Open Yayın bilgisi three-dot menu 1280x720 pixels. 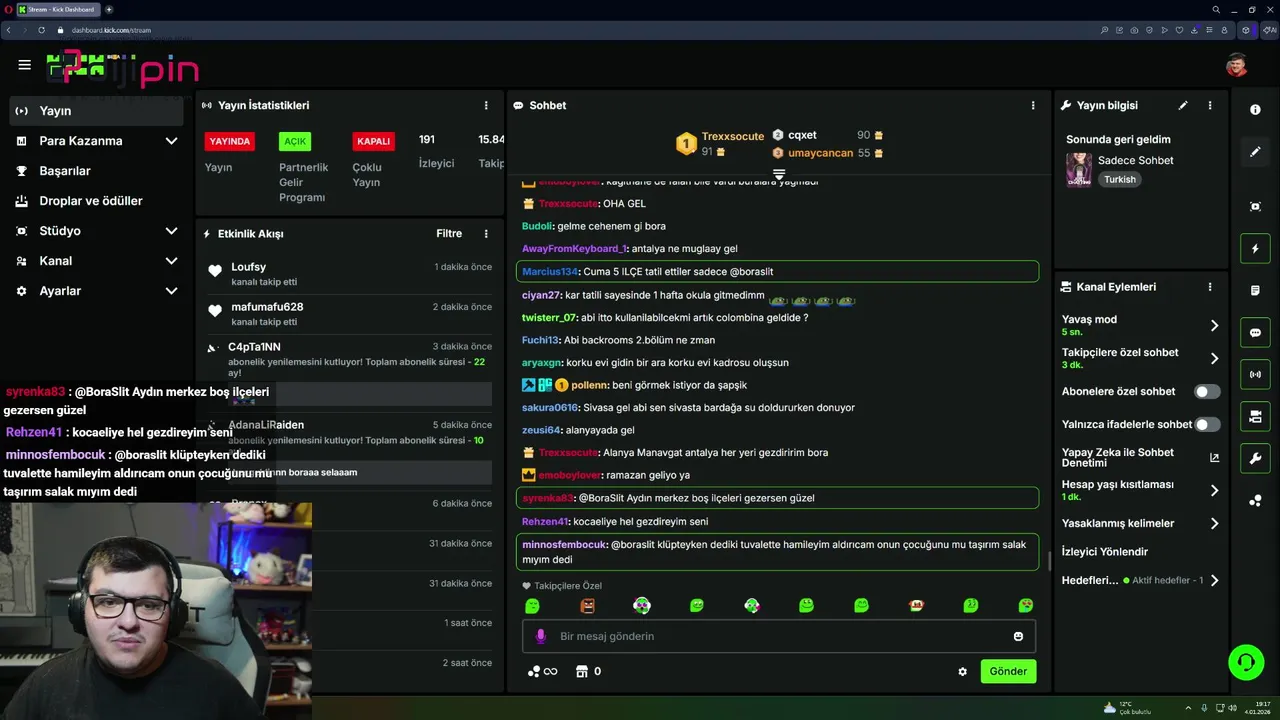1210,105
